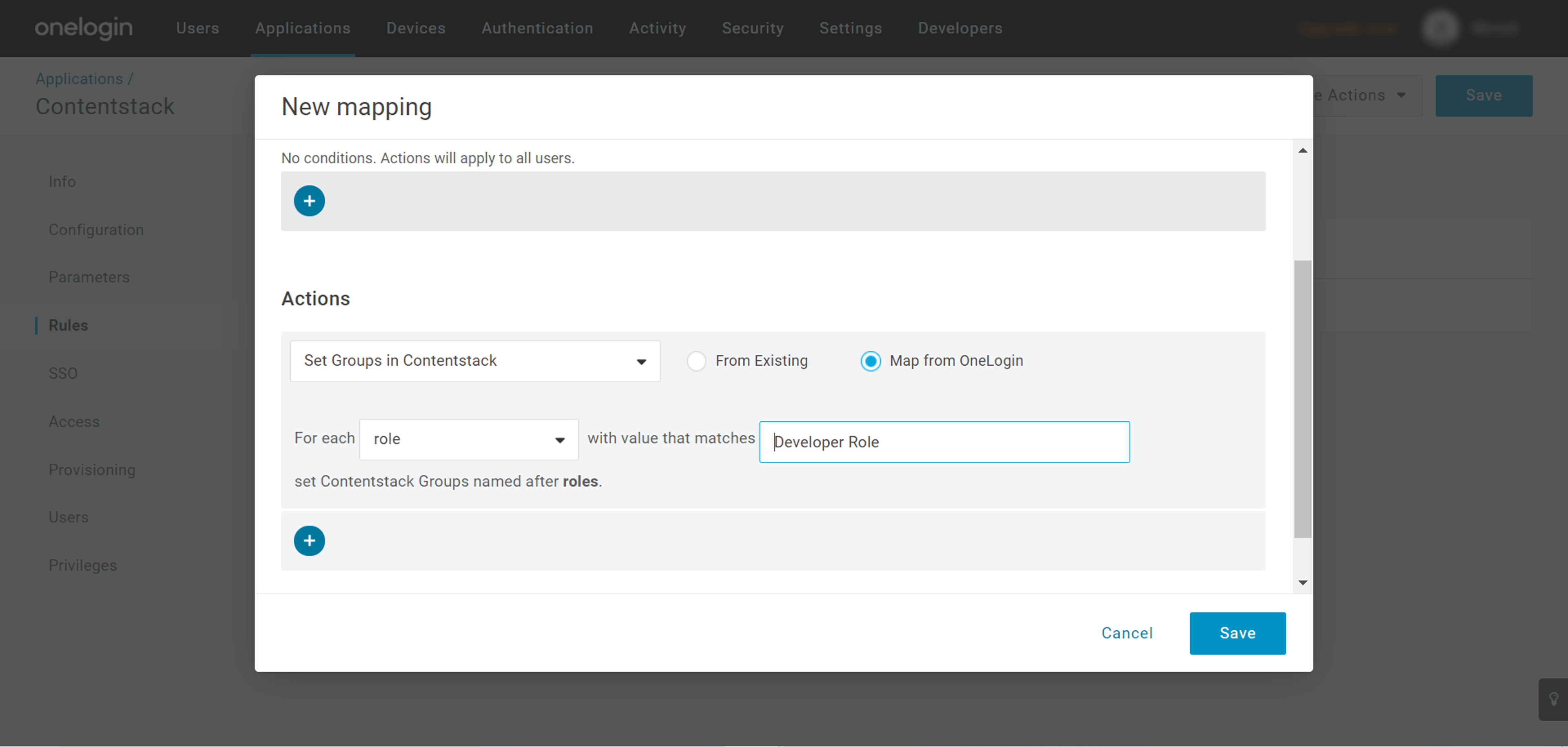1568x747 pixels.
Task: Open the Configuration sidebar tab
Action: [x=96, y=229]
